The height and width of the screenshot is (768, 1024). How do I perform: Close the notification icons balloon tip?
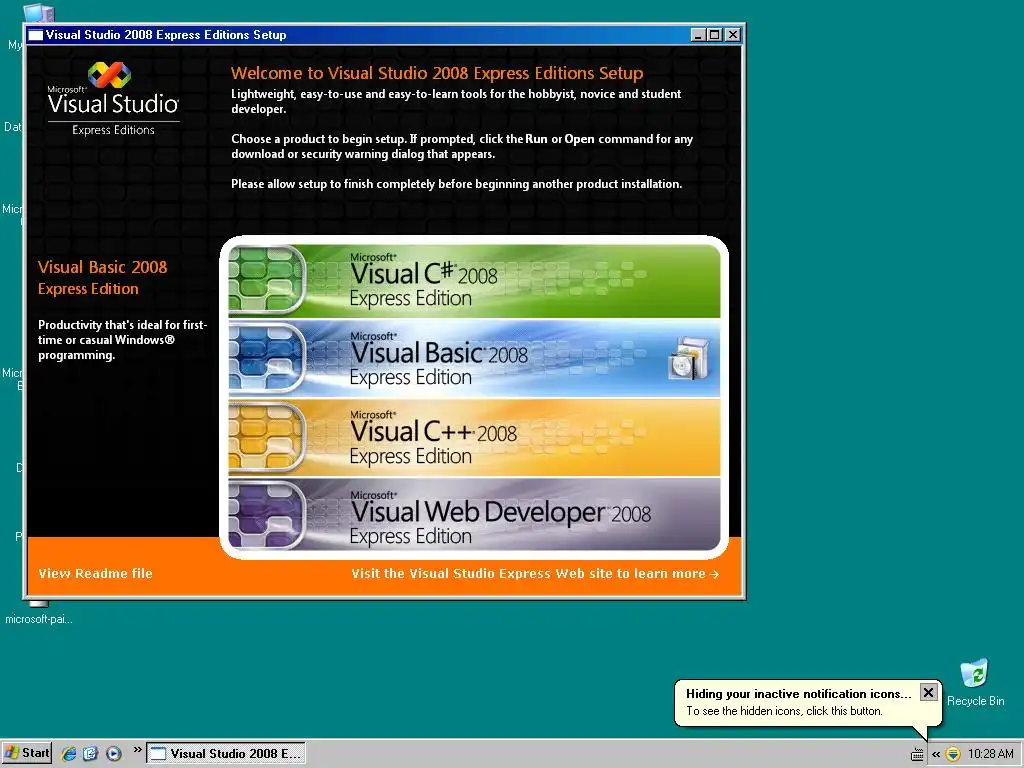tap(928, 692)
